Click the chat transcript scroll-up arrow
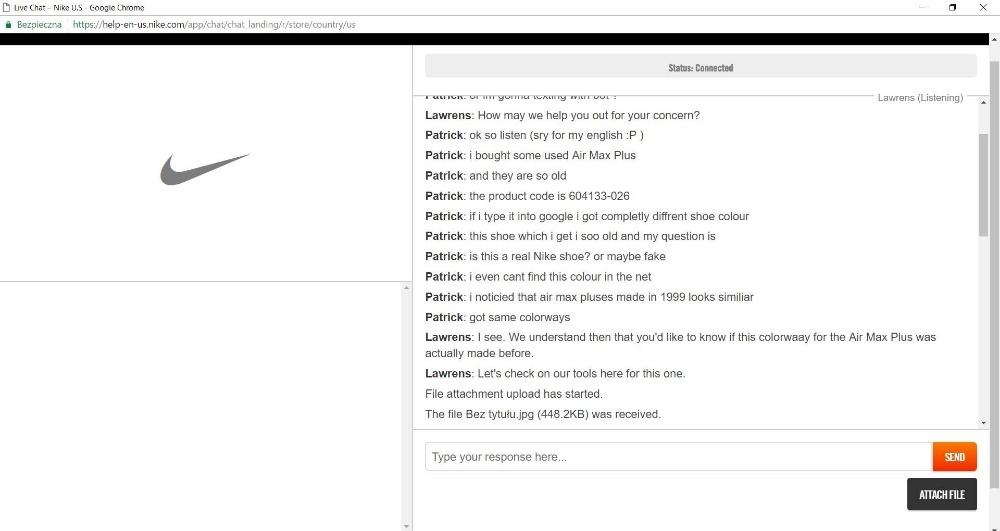Image resolution: width=1000 pixels, height=531 pixels. 983,102
